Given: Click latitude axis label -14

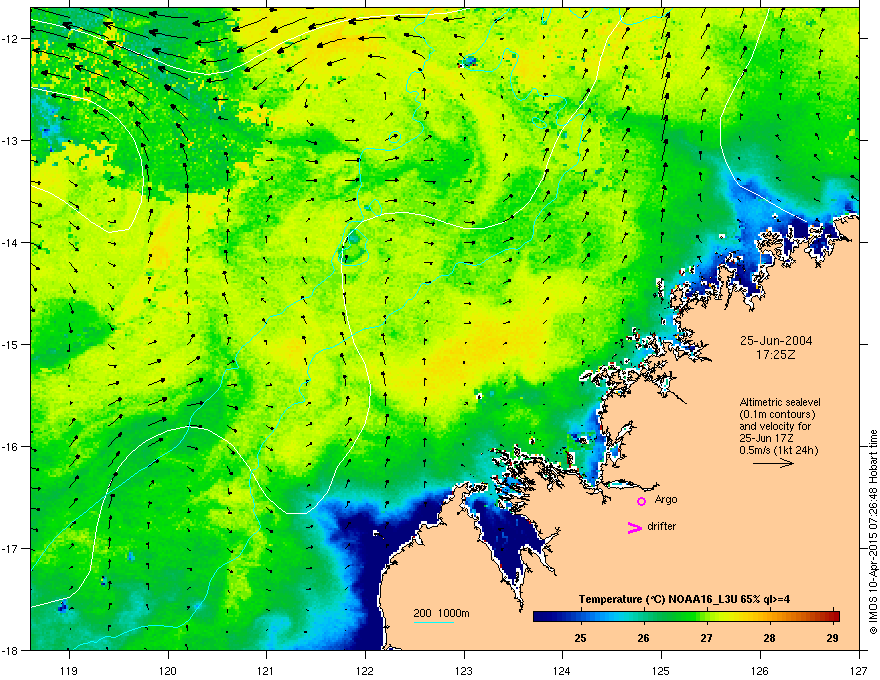Looking at the screenshot, I should click(x=11, y=242).
